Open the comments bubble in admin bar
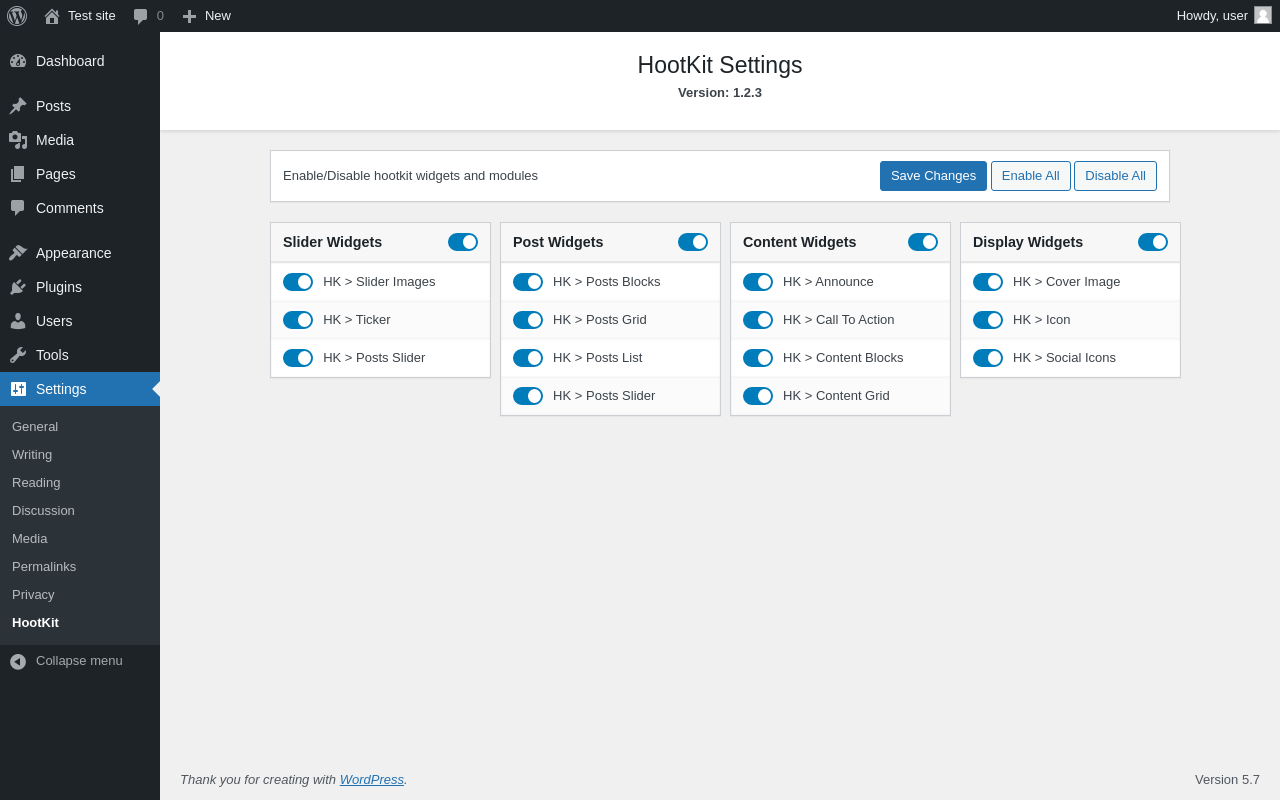Screen dimensions: 1280x800 point(141,16)
